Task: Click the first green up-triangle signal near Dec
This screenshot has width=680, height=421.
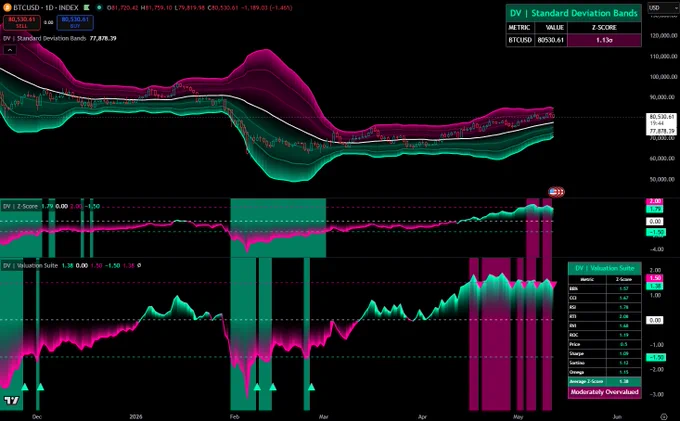Action: (25, 387)
